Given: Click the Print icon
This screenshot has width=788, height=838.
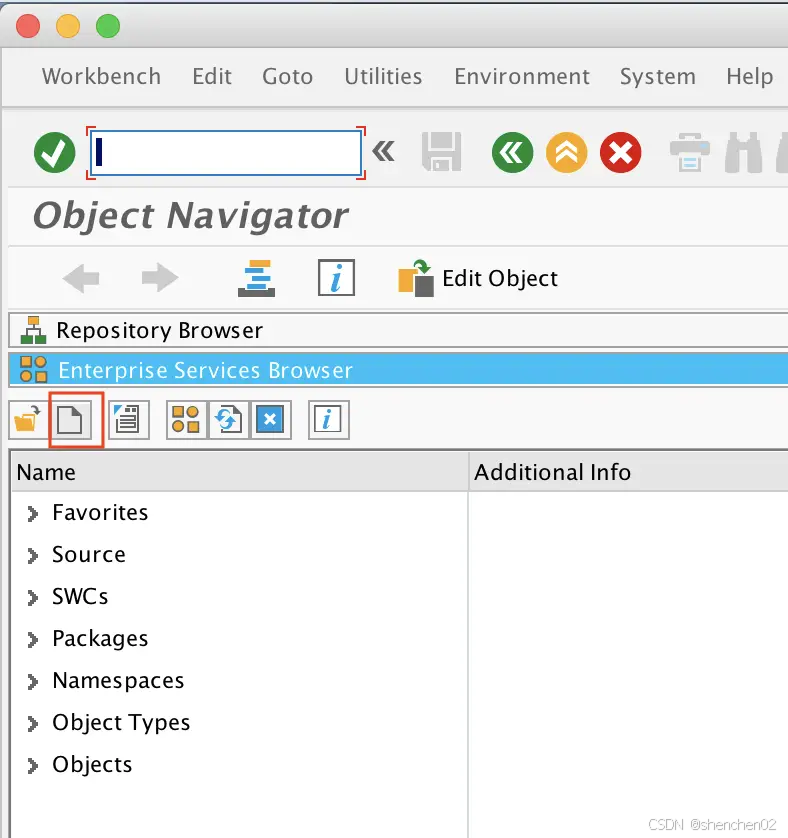Looking at the screenshot, I should pyautogui.click(x=690, y=152).
